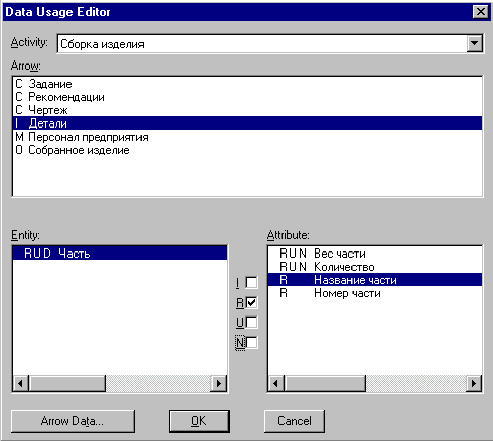Click the Entity list right scroll arrow

click(219, 383)
